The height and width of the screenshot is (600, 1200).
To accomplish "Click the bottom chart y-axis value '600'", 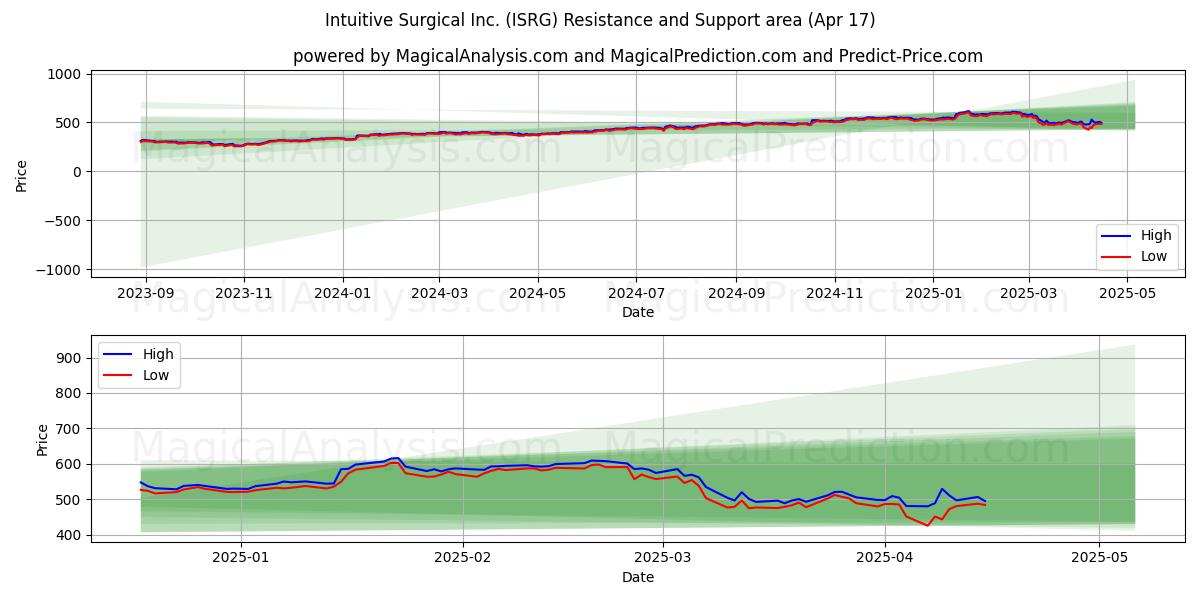I will [x=70, y=464].
